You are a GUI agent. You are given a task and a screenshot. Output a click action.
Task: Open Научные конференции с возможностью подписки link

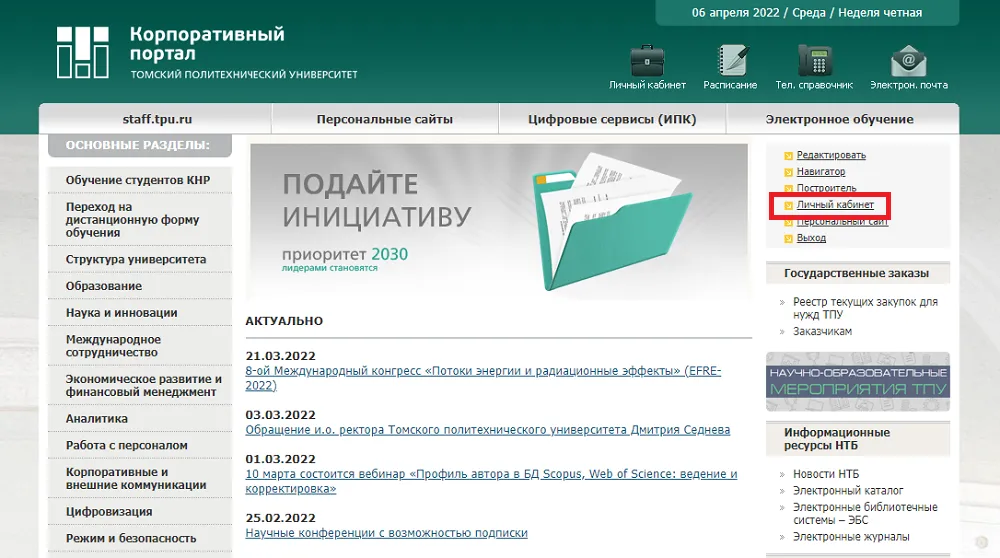pyautogui.click(x=386, y=533)
